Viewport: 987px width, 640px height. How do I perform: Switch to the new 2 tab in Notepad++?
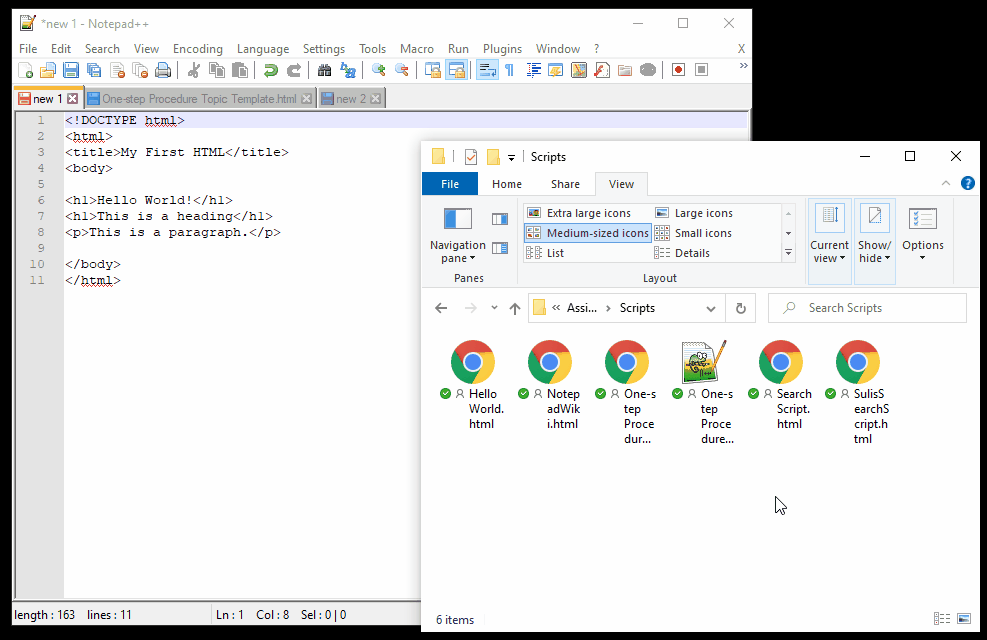click(351, 99)
